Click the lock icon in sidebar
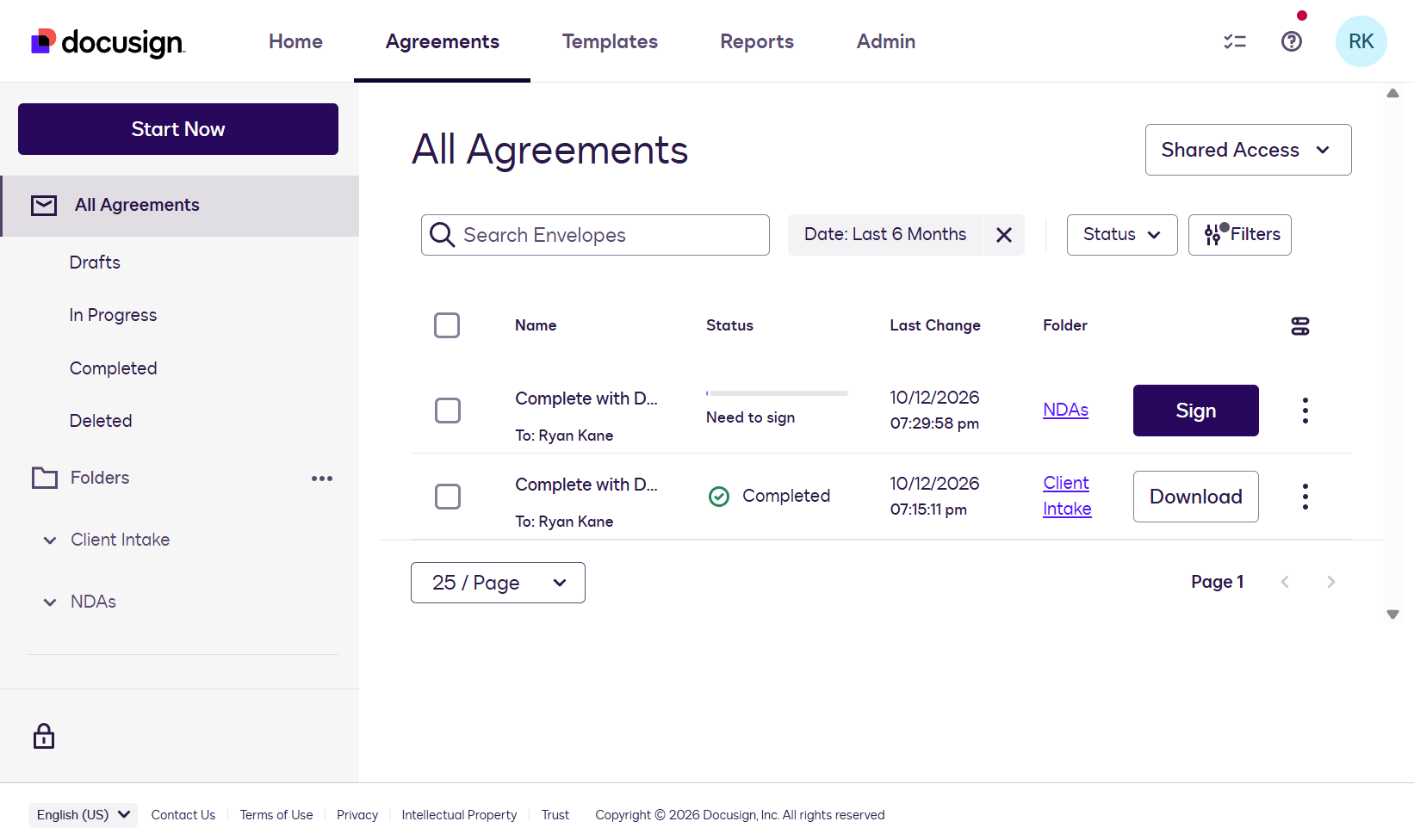Image resolution: width=1414 pixels, height=840 pixels. pyautogui.click(x=44, y=737)
